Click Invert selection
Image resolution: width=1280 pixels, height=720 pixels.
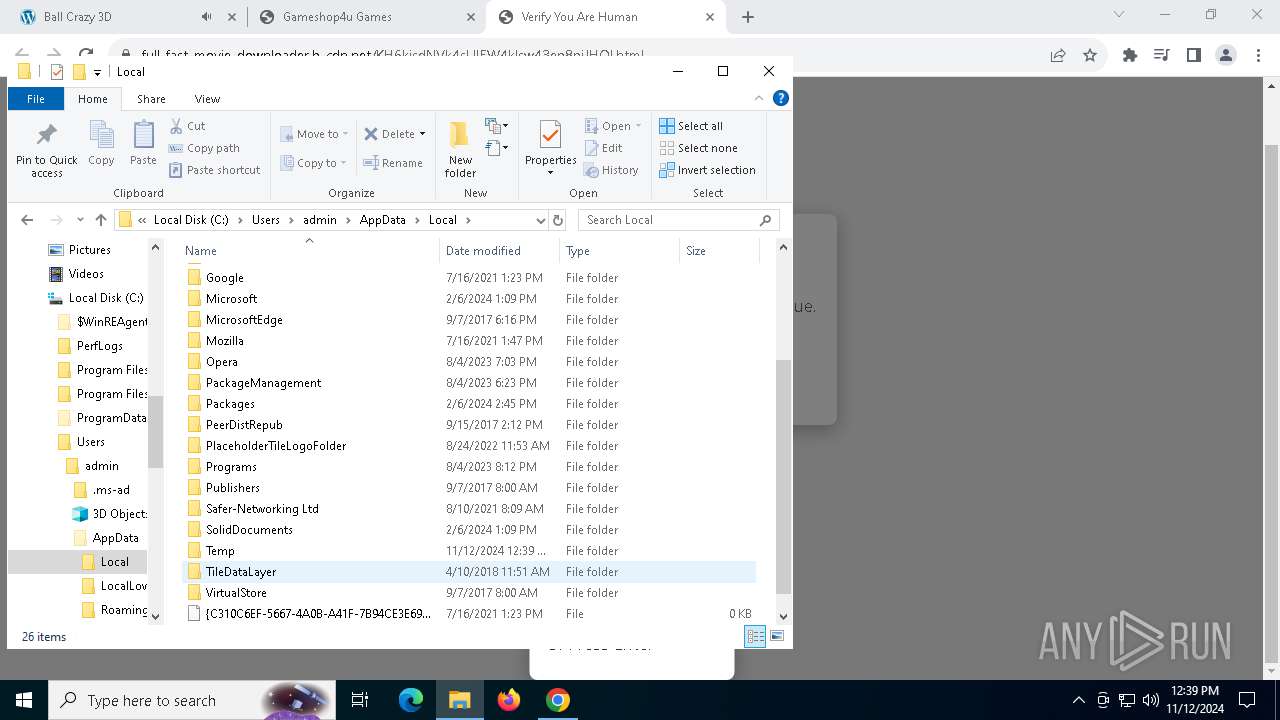707,170
